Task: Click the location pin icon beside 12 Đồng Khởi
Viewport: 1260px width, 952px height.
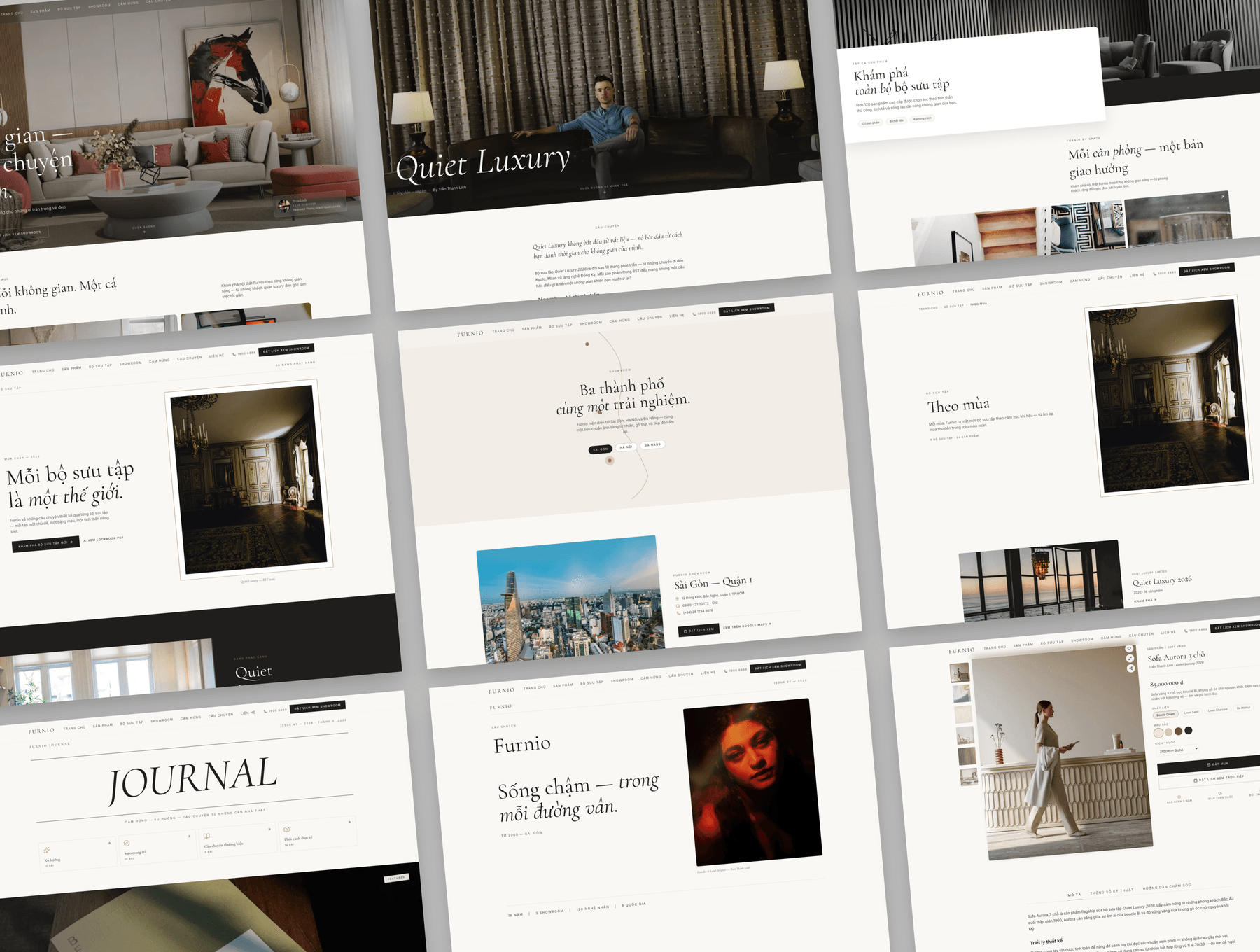Action: 677,598
